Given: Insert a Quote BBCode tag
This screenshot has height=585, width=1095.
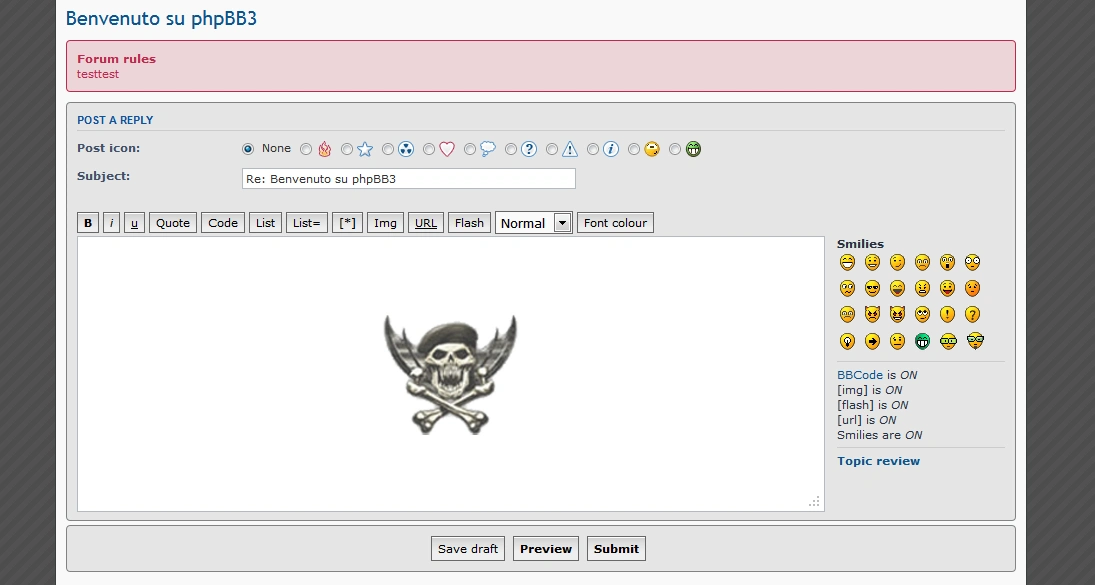Looking at the screenshot, I should point(172,223).
